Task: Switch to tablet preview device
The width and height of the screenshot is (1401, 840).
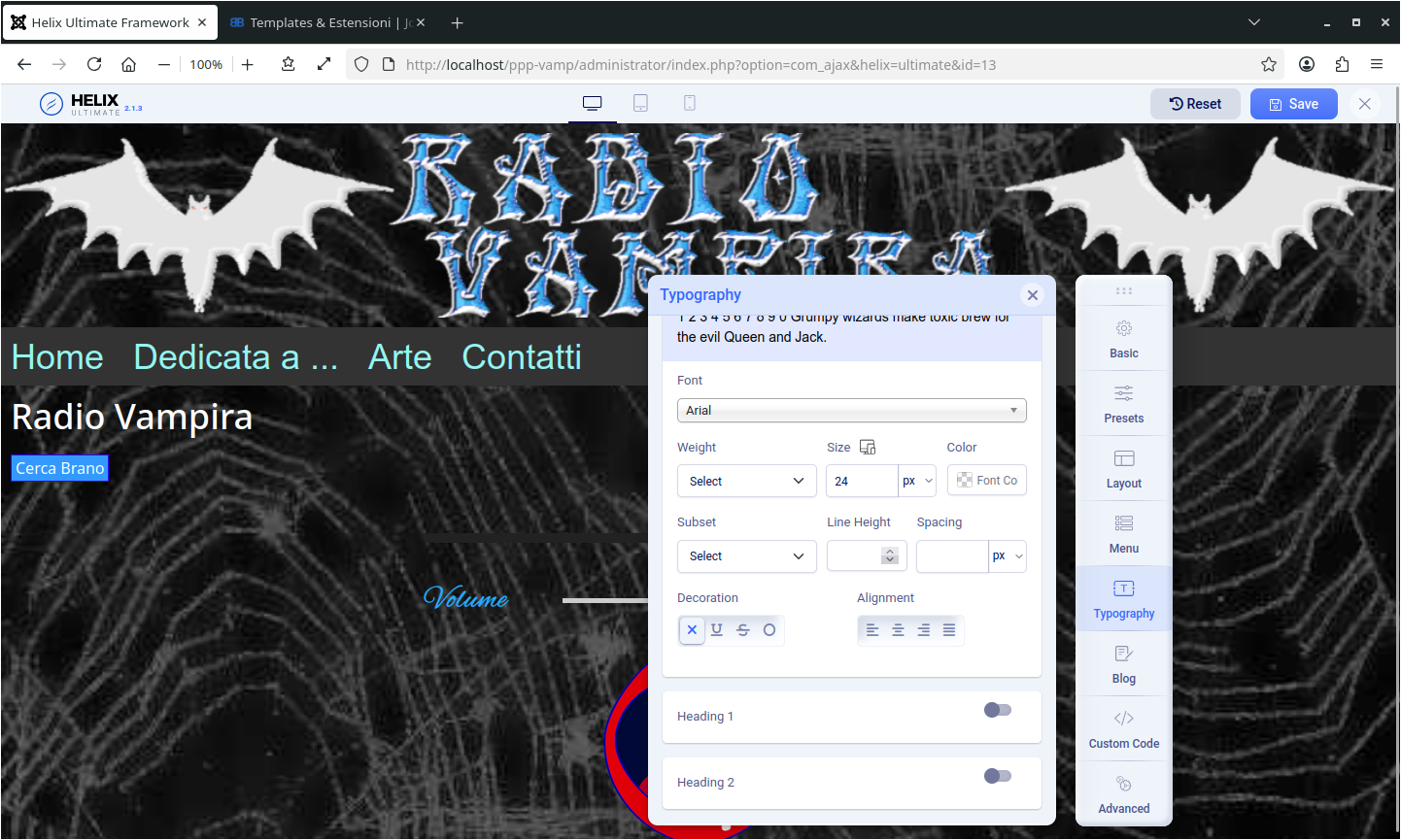Action: tap(641, 103)
